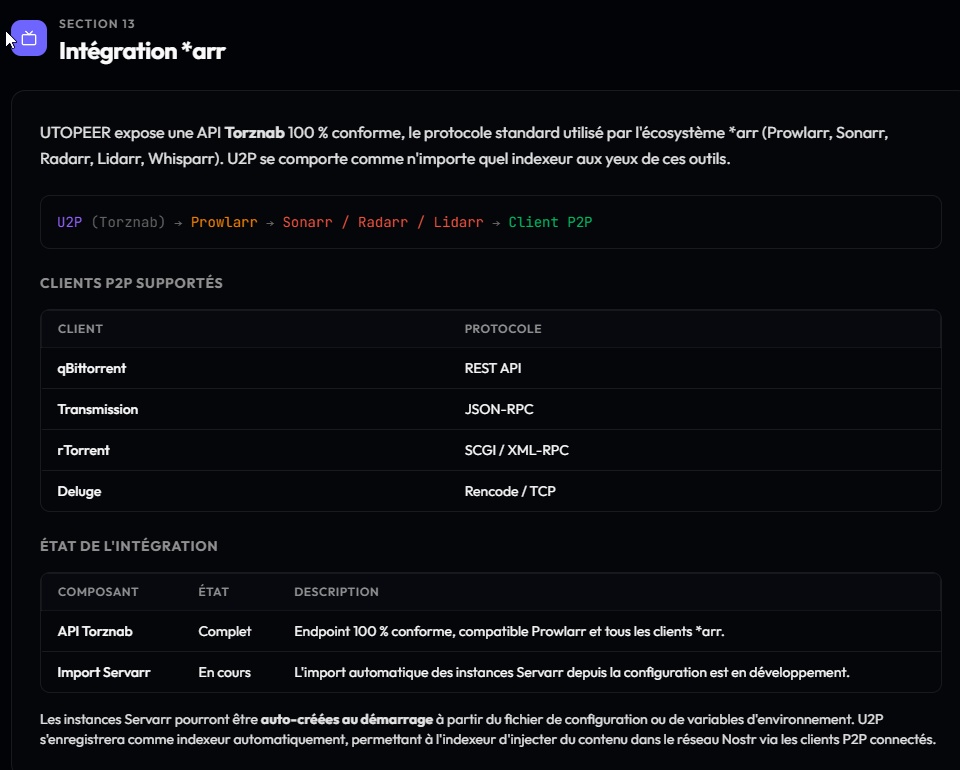
Task: Click '(Torznab)' in the code flow line
Action: (129, 222)
